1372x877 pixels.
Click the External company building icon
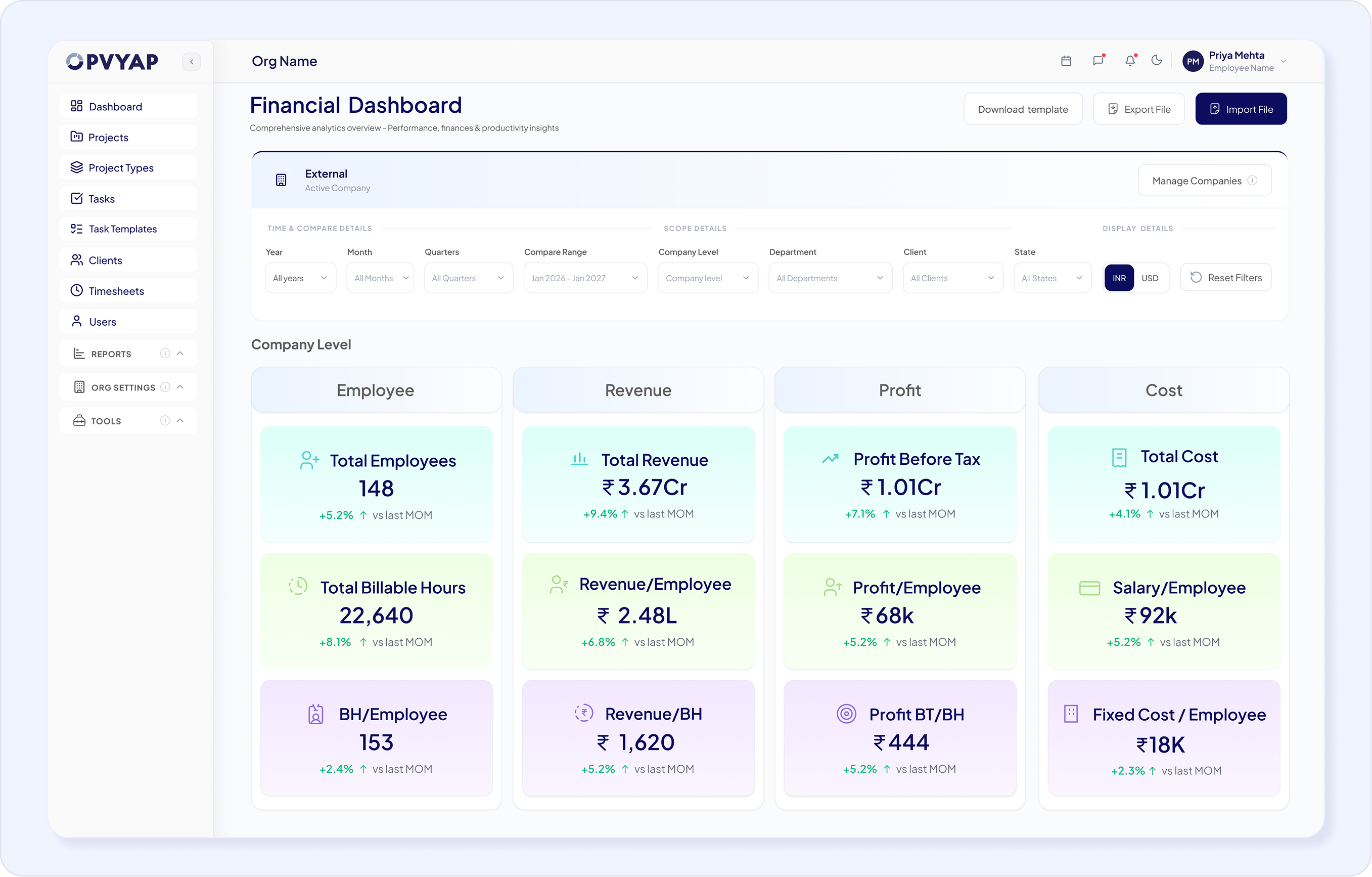tap(281, 180)
